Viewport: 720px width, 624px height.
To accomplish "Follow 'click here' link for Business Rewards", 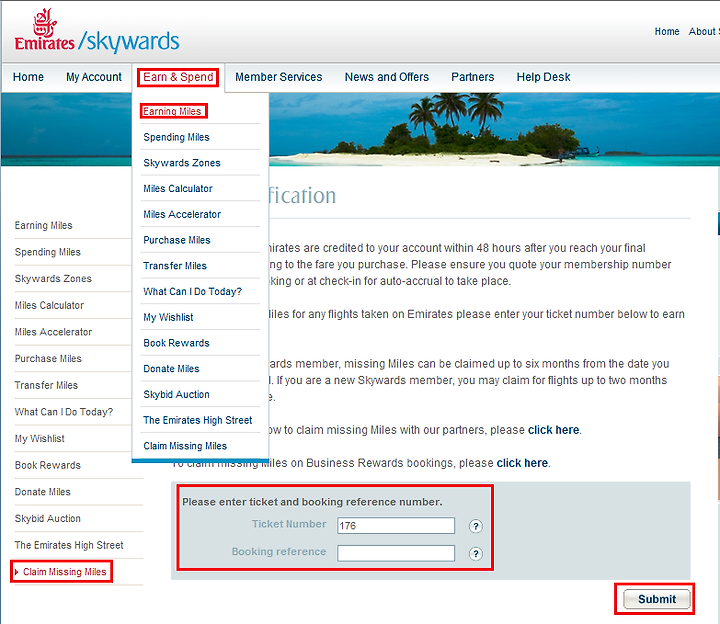I will [522, 463].
